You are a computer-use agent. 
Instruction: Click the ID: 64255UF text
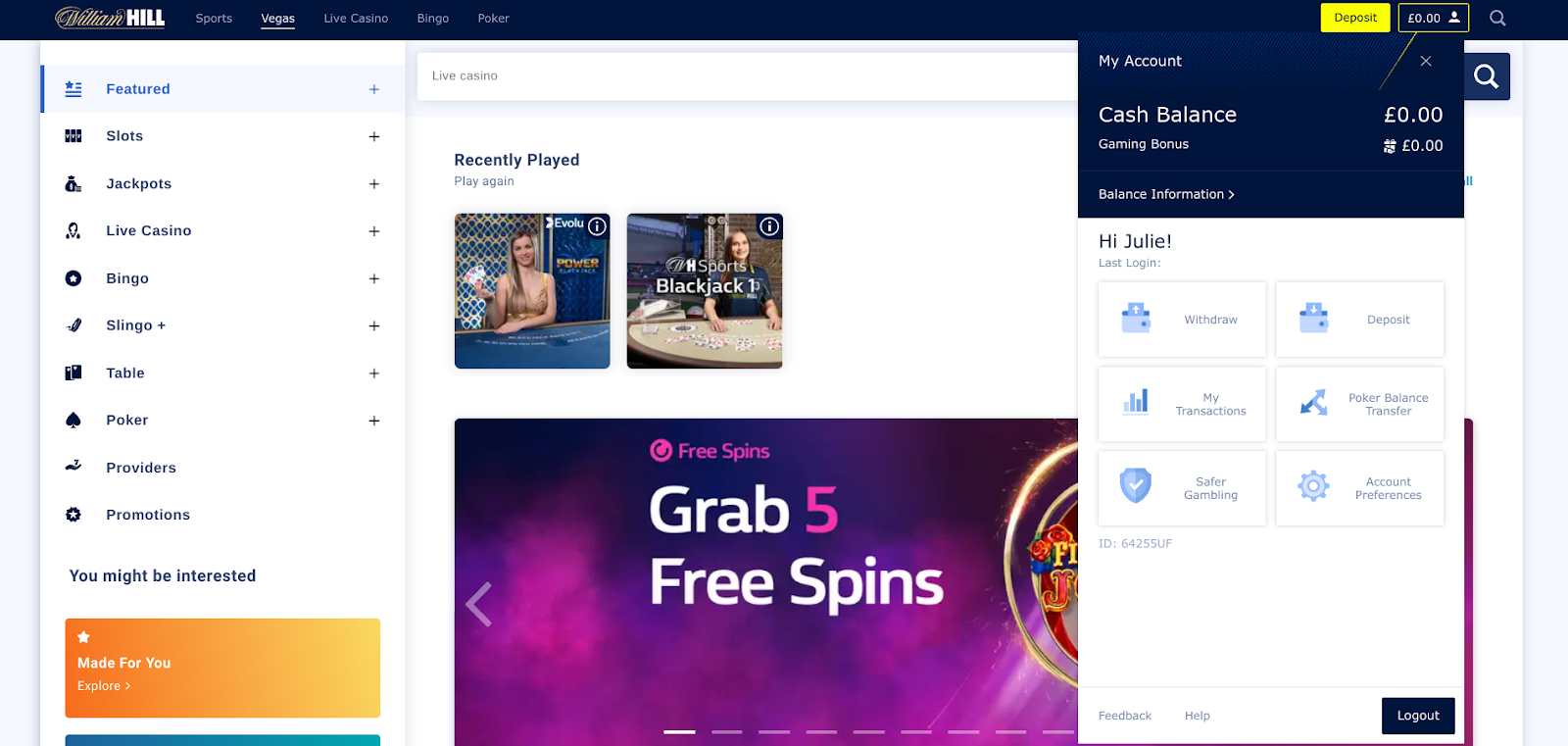(x=1135, y=543)
